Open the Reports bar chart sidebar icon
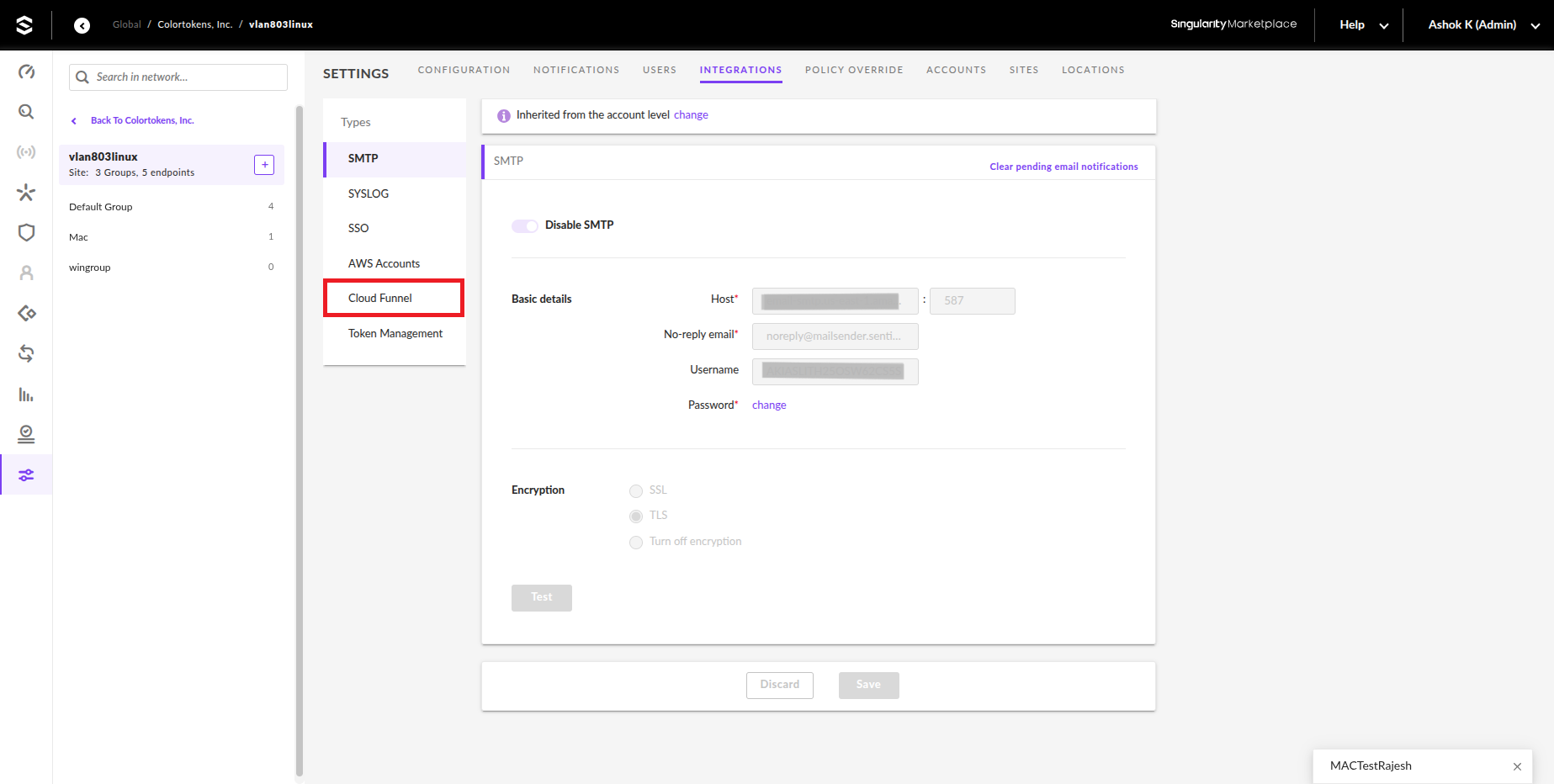Screen dimensions: 1554x784 click(x=26, y=395)
